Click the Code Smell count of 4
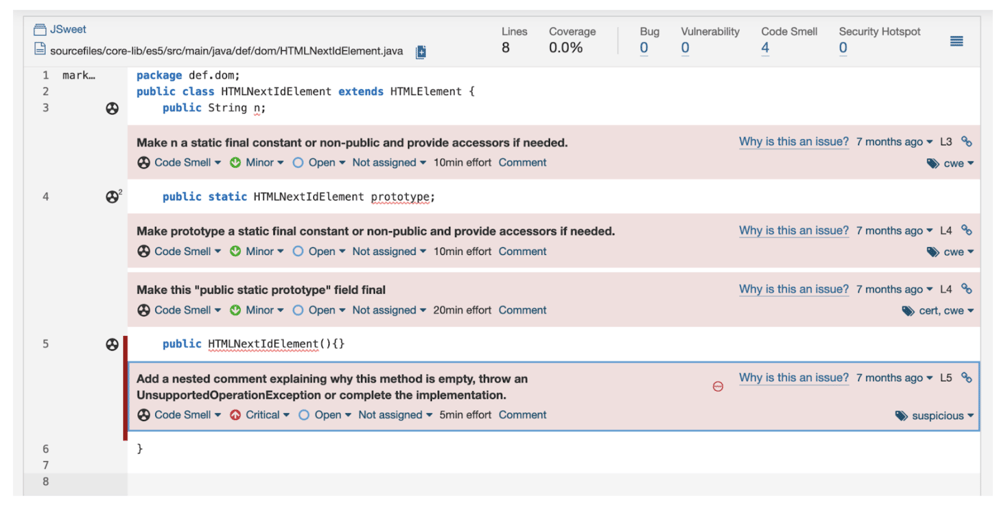The image size is (1008, 506). (x=765, y=48)
